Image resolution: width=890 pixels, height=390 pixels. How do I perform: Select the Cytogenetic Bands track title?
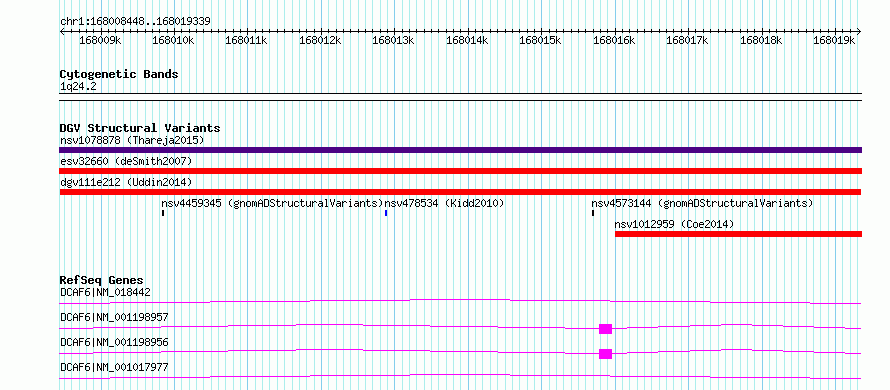point(119,74)
